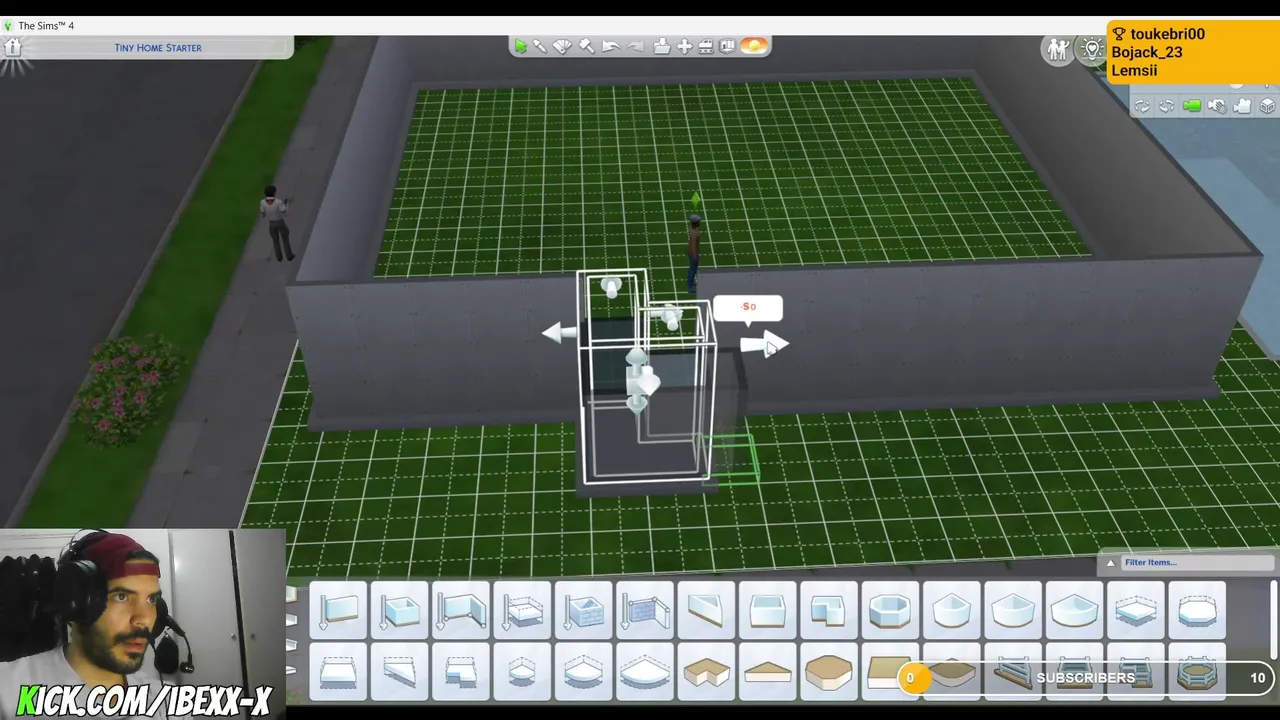Image resolution: width=1280 pixels, height=720 pixels.
Task: Click the vertical height arrow on room
Action: coord(638,380)
